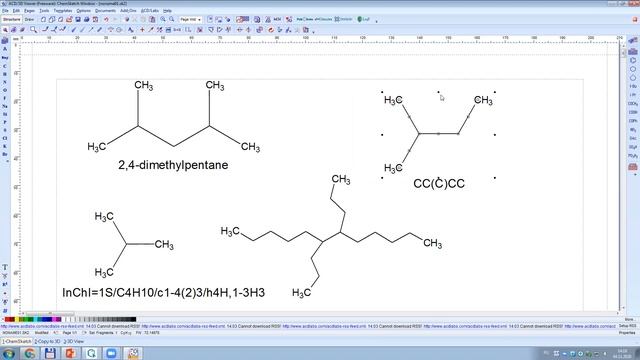Viewport: 640px width, 360px height.
Task: Select Na atom in left toolbar
Action: point(5,106)
